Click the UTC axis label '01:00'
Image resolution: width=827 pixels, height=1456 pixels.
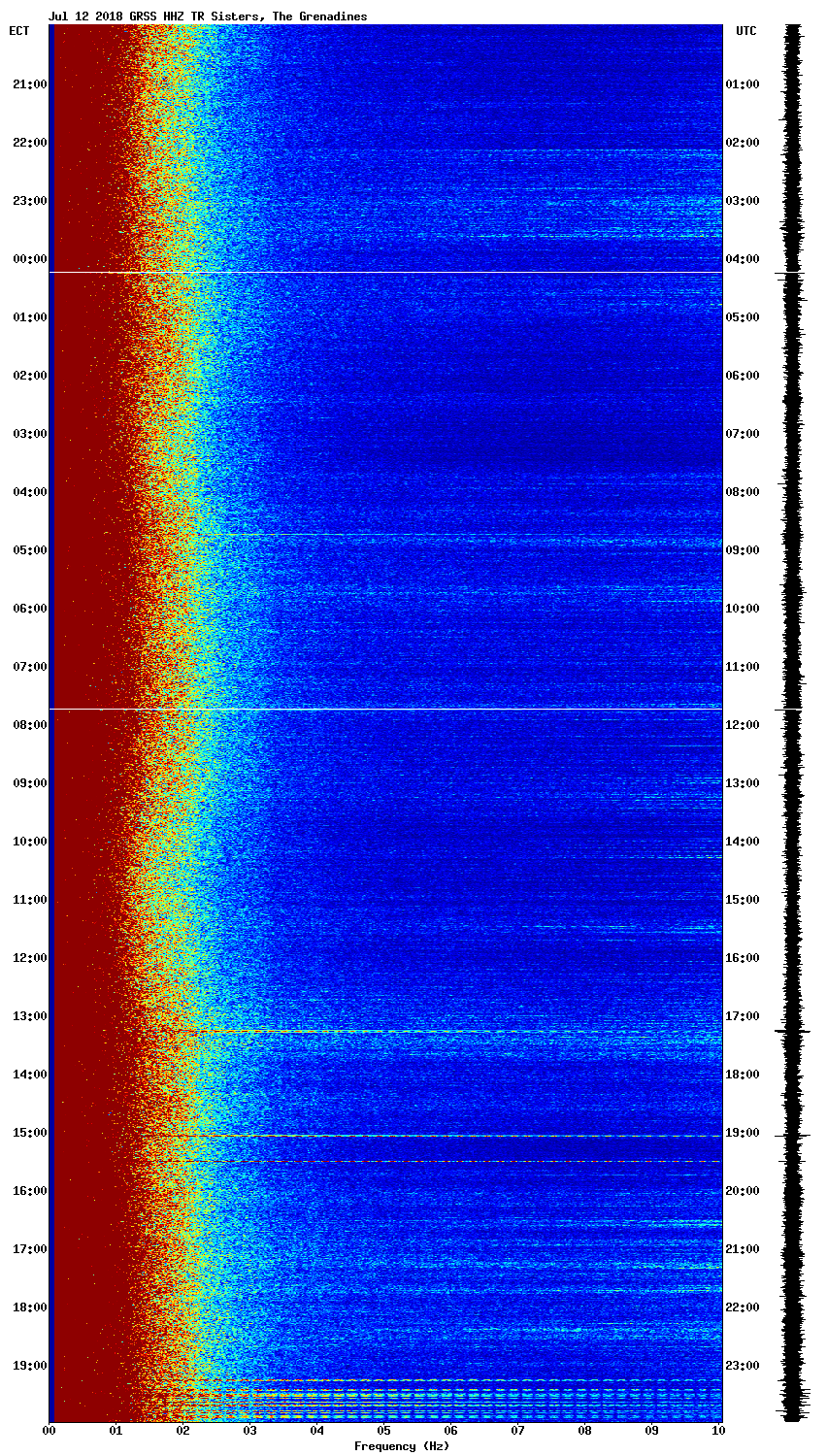pyautogui.click(x=743, y=84)
